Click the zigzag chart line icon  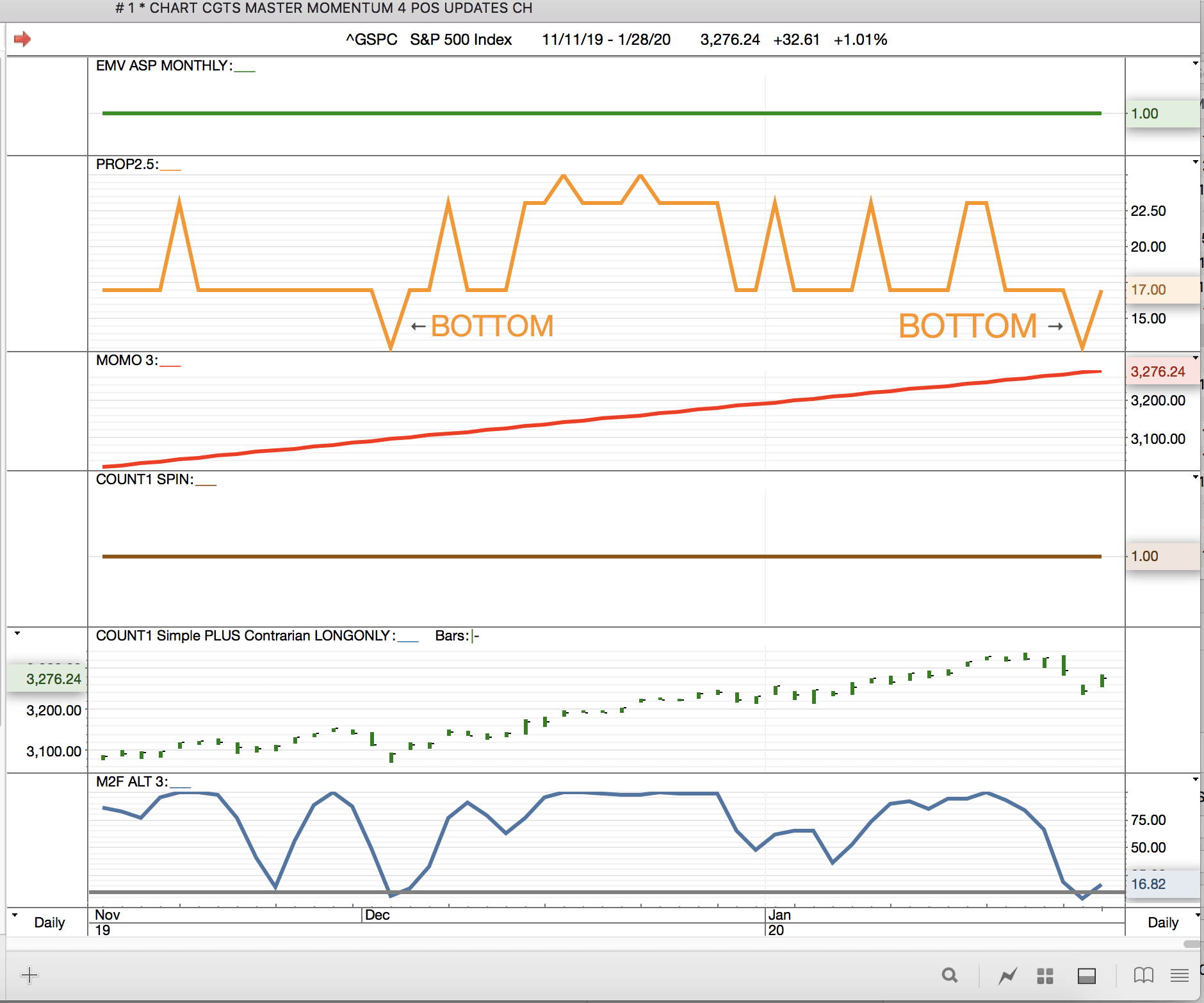[1007, 976]
